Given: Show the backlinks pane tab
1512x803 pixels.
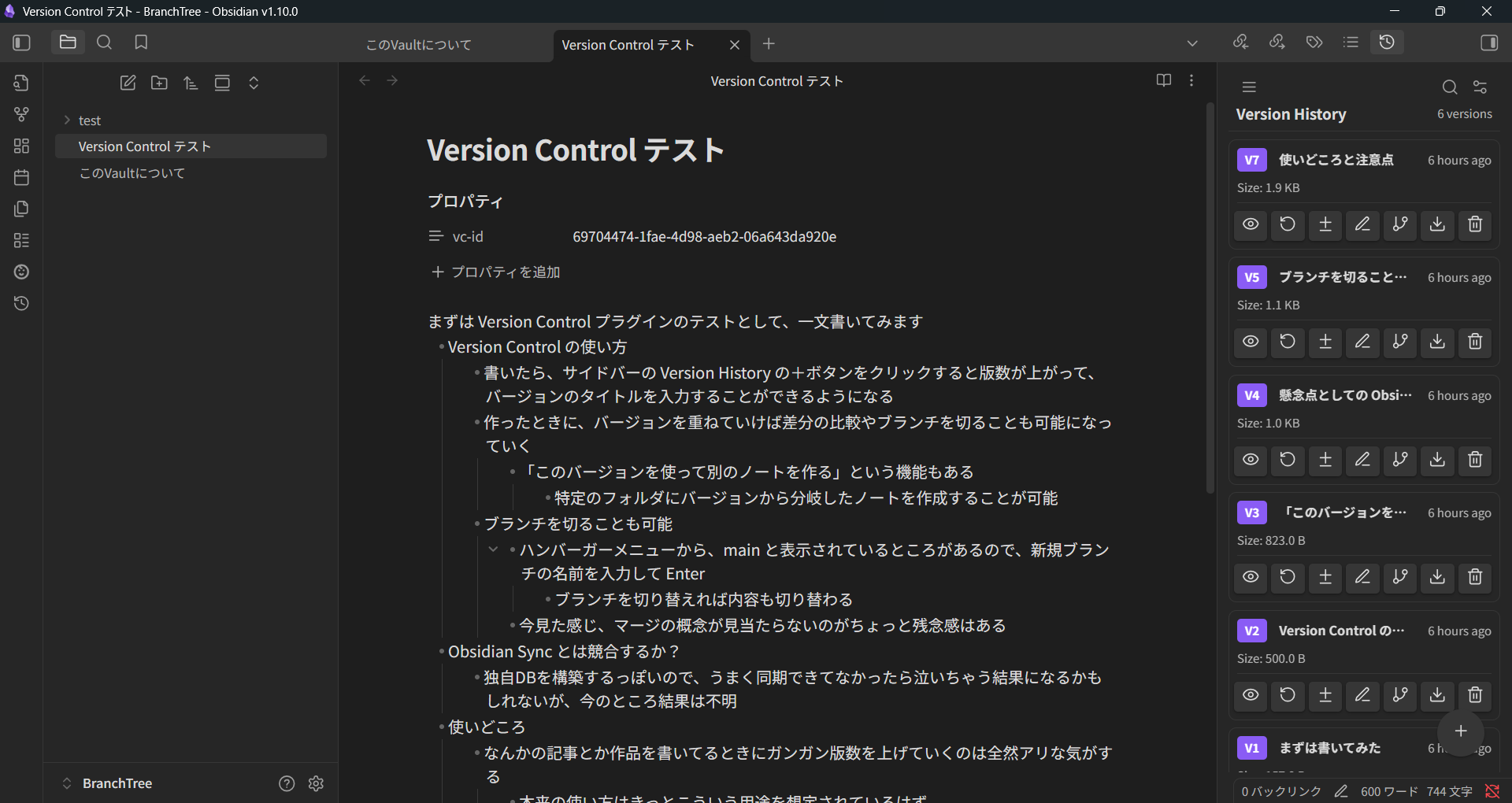Looking at the screenshot, I should click(x=1240, y=43).
